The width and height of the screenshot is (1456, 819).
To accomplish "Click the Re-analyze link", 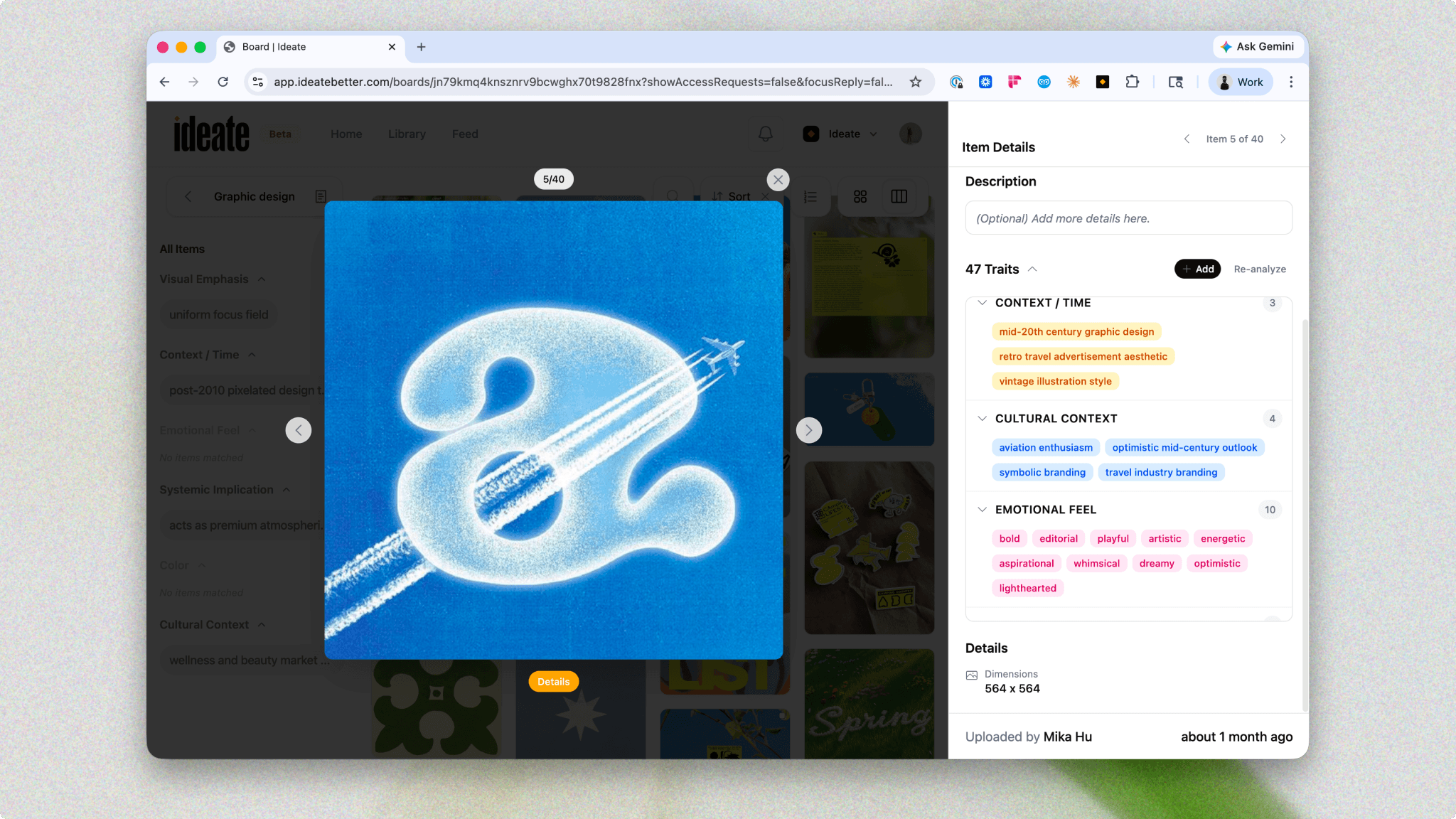I will tap(1260, 269).
